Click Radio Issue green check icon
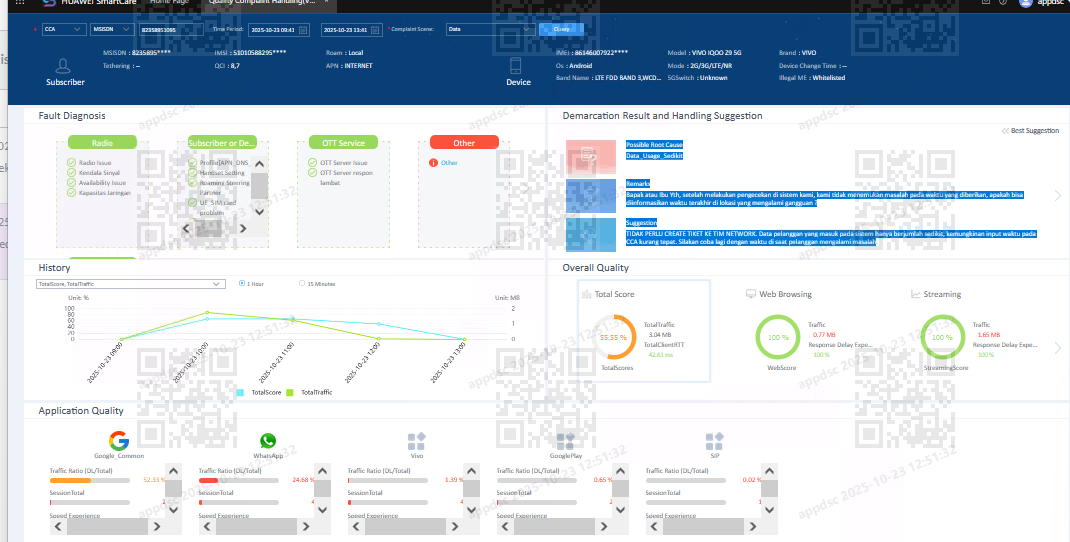 pyautogui.click(x=72, y=162)
